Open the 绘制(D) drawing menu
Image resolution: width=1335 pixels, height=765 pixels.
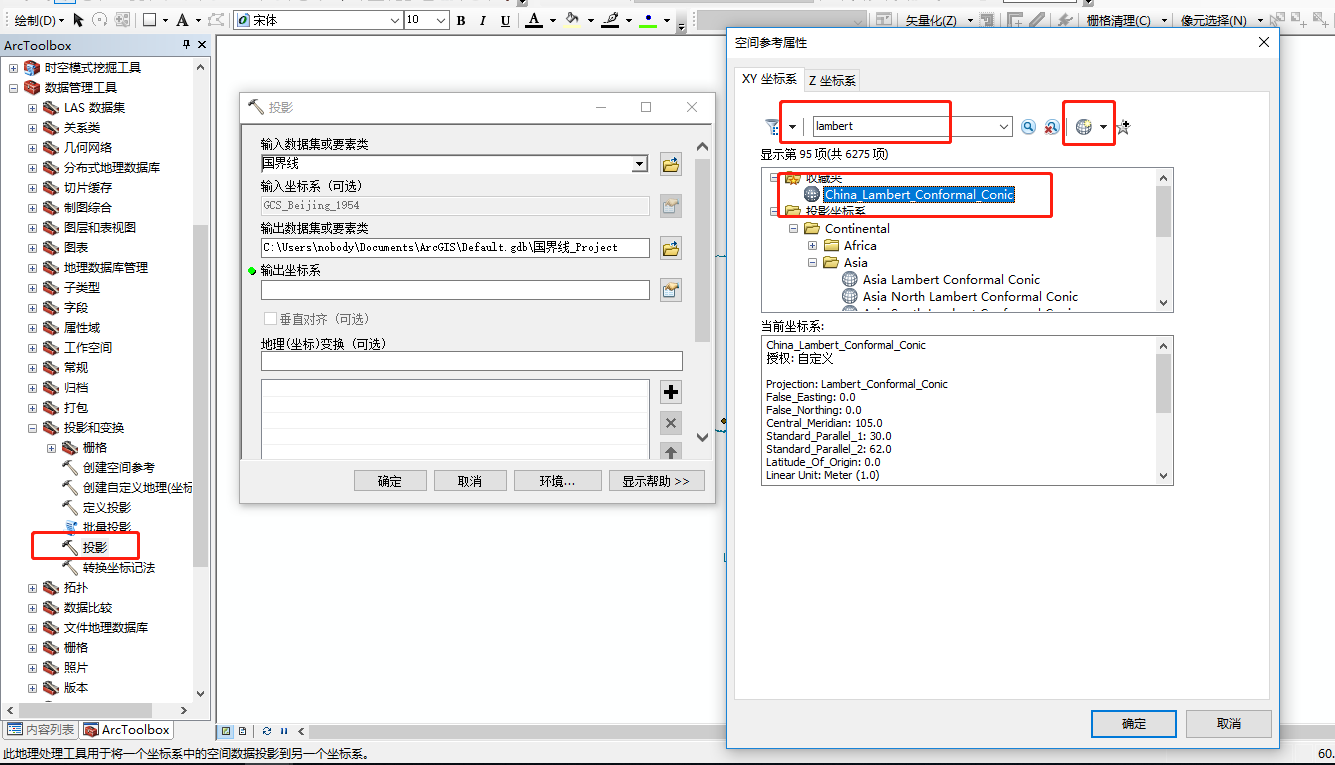click(x=39, y=20)
